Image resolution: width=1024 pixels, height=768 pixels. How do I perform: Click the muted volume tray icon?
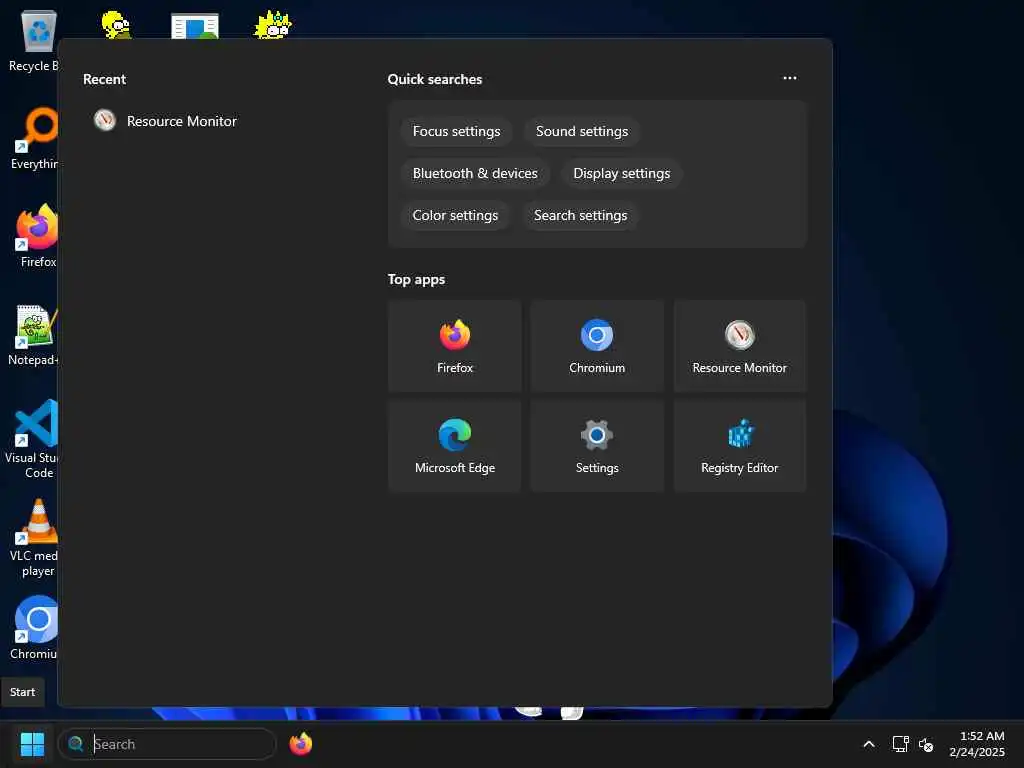[925, 744]
